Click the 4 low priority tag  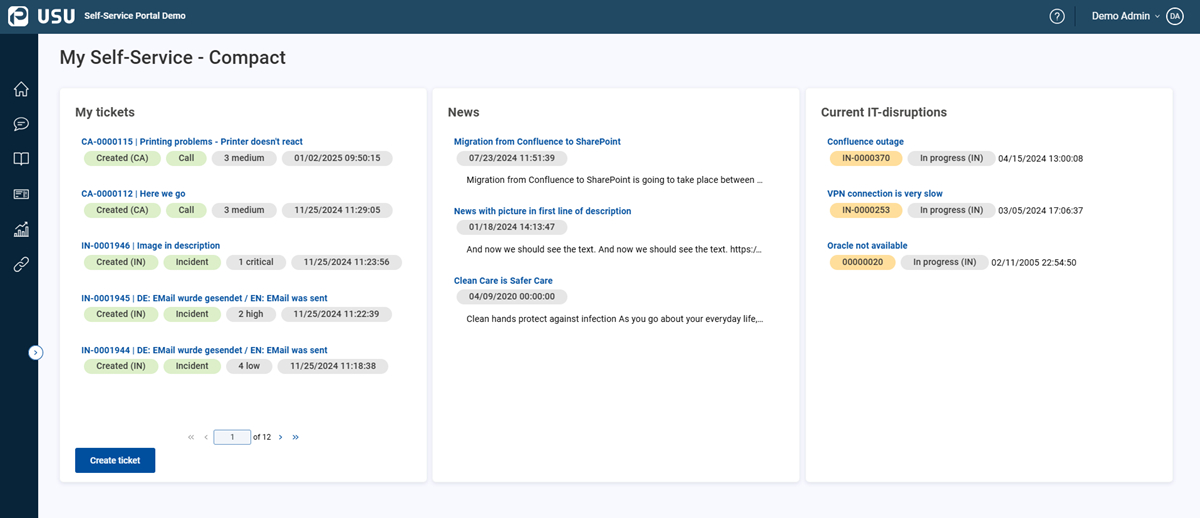[249, 366]
